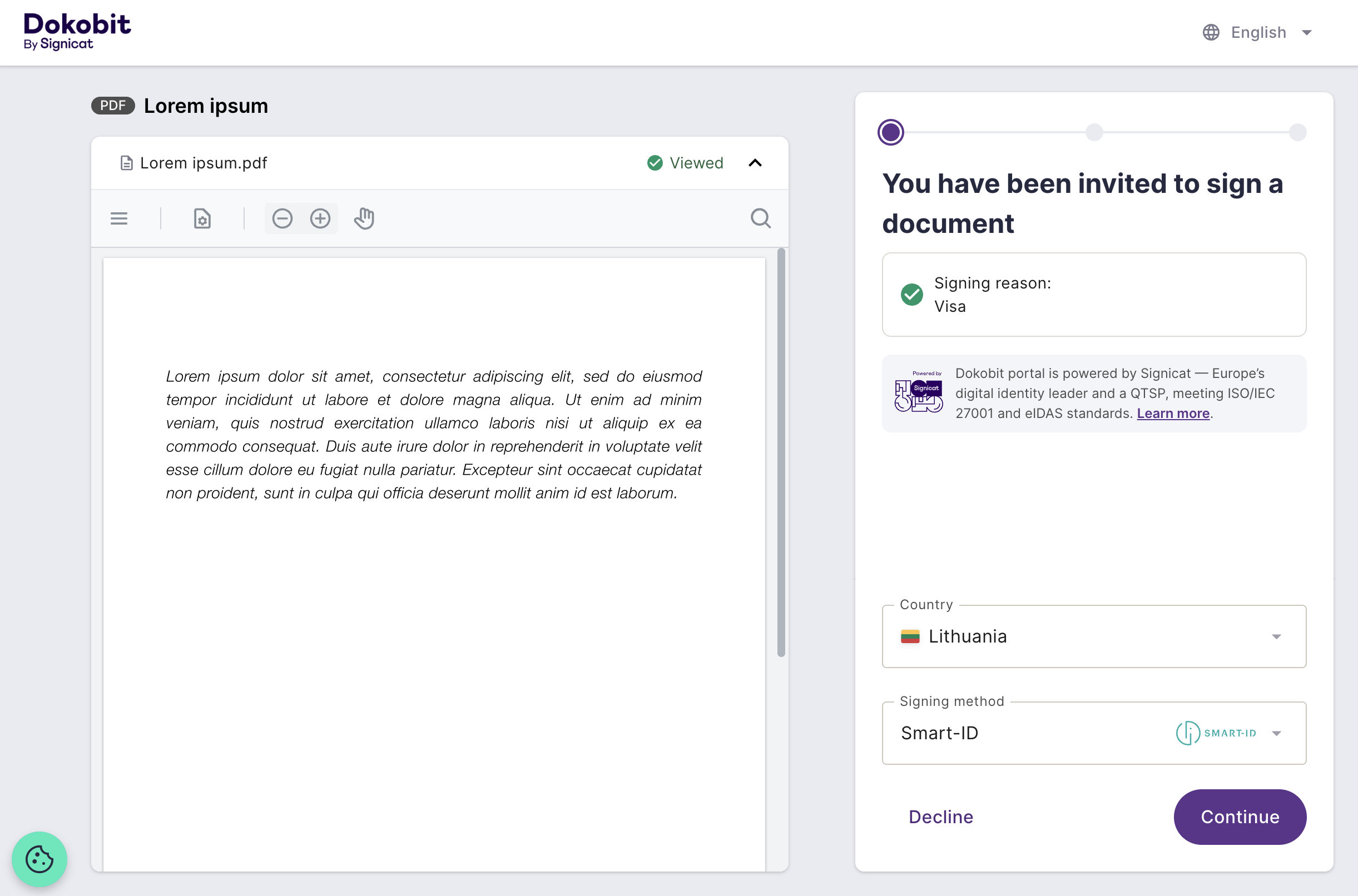Decline the signing invitation
The image size is (1358, 896).
(941, 817)
